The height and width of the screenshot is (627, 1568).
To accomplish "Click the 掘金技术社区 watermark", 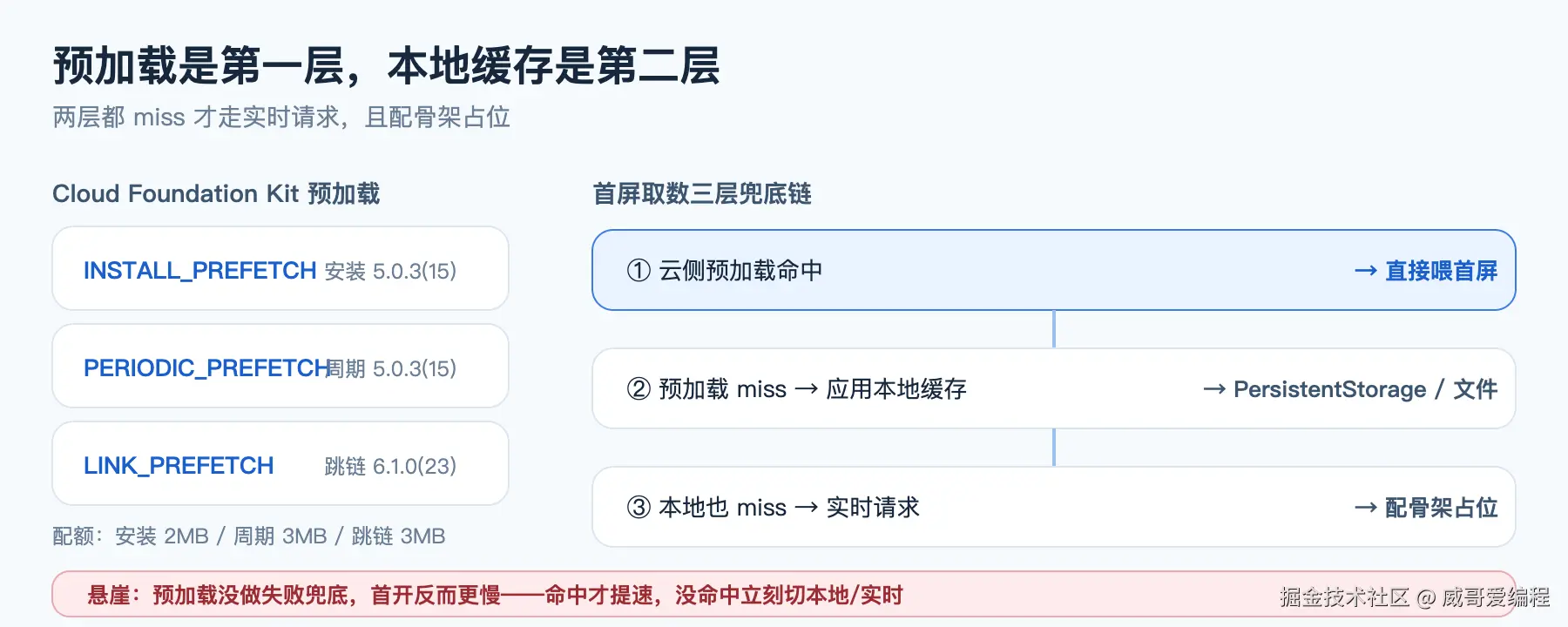I will [1416, 597].
